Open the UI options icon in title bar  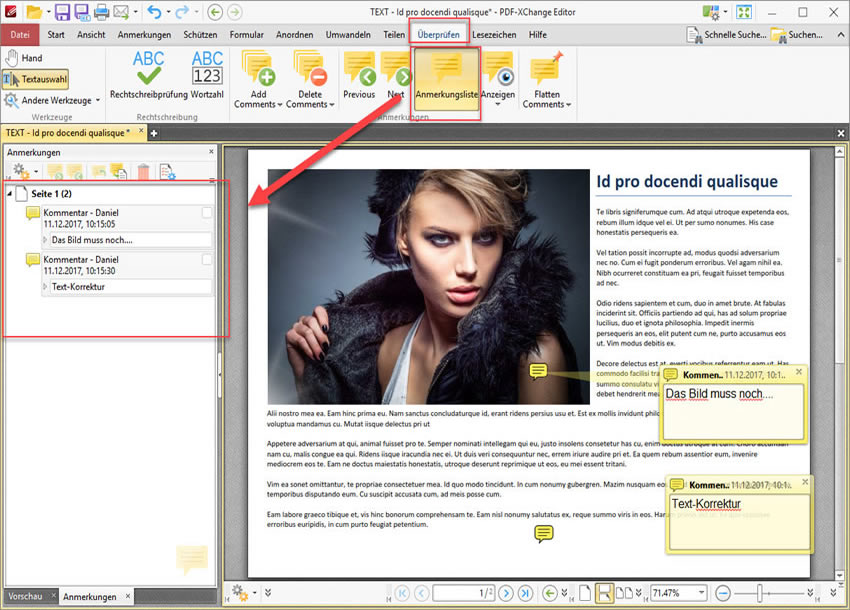click(711, 12)
